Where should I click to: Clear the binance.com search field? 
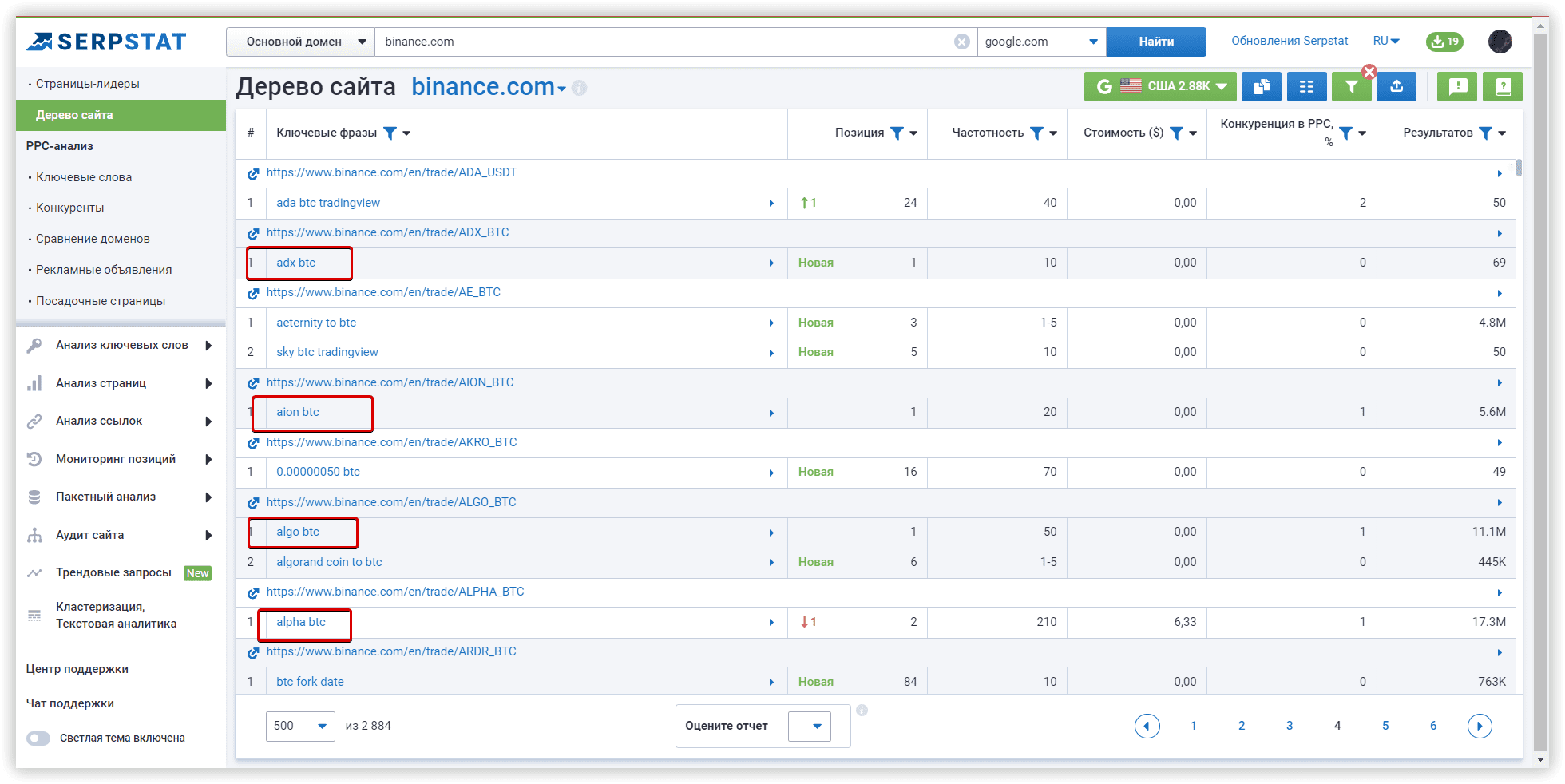pos(962,42)
